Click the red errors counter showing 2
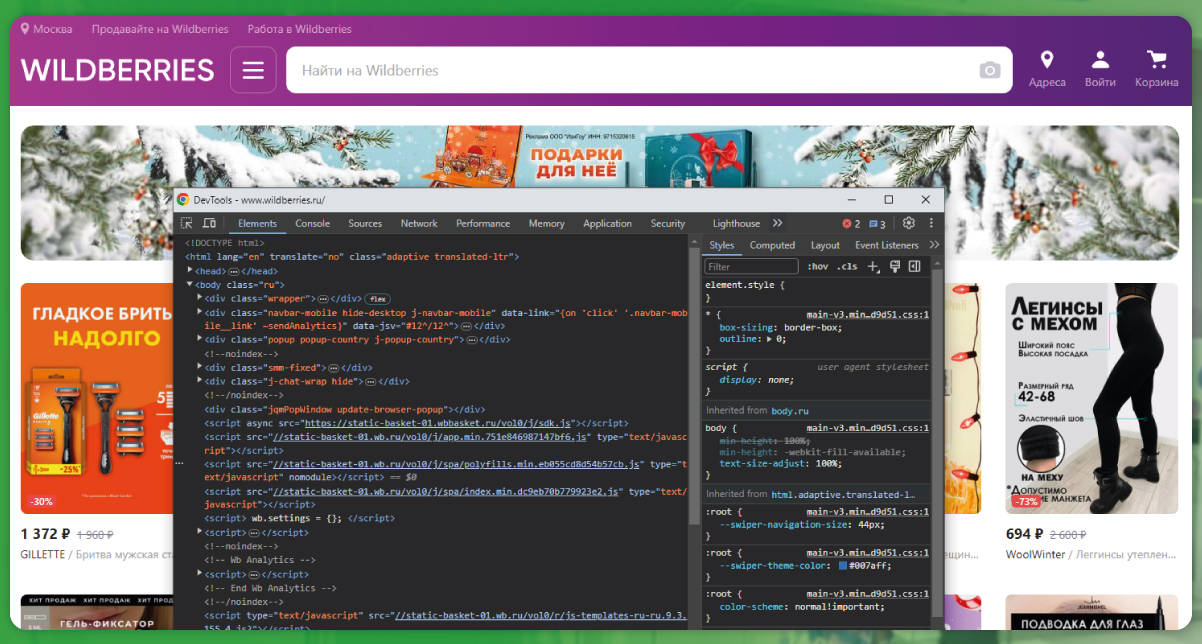 click(851, 224)
